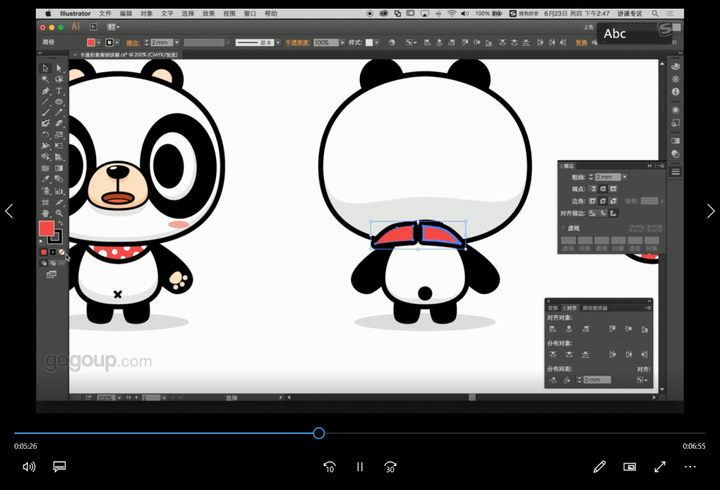Screen dimensions: 720x490
Task: Set corner to bevel join
Action: point(613,201)
